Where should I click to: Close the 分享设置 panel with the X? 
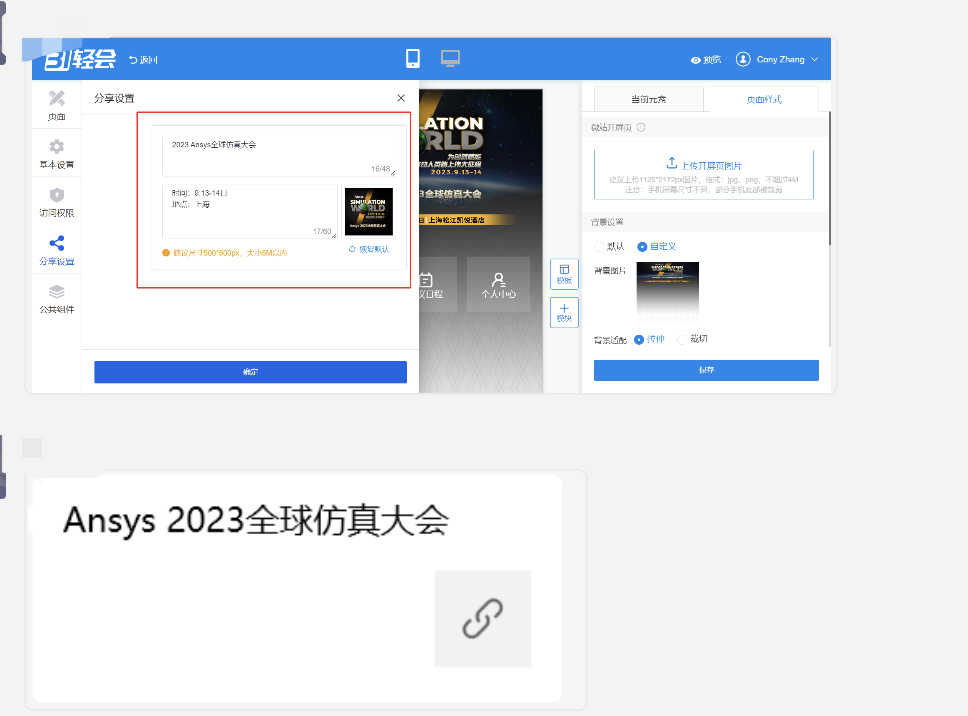[x=401, y=98]
